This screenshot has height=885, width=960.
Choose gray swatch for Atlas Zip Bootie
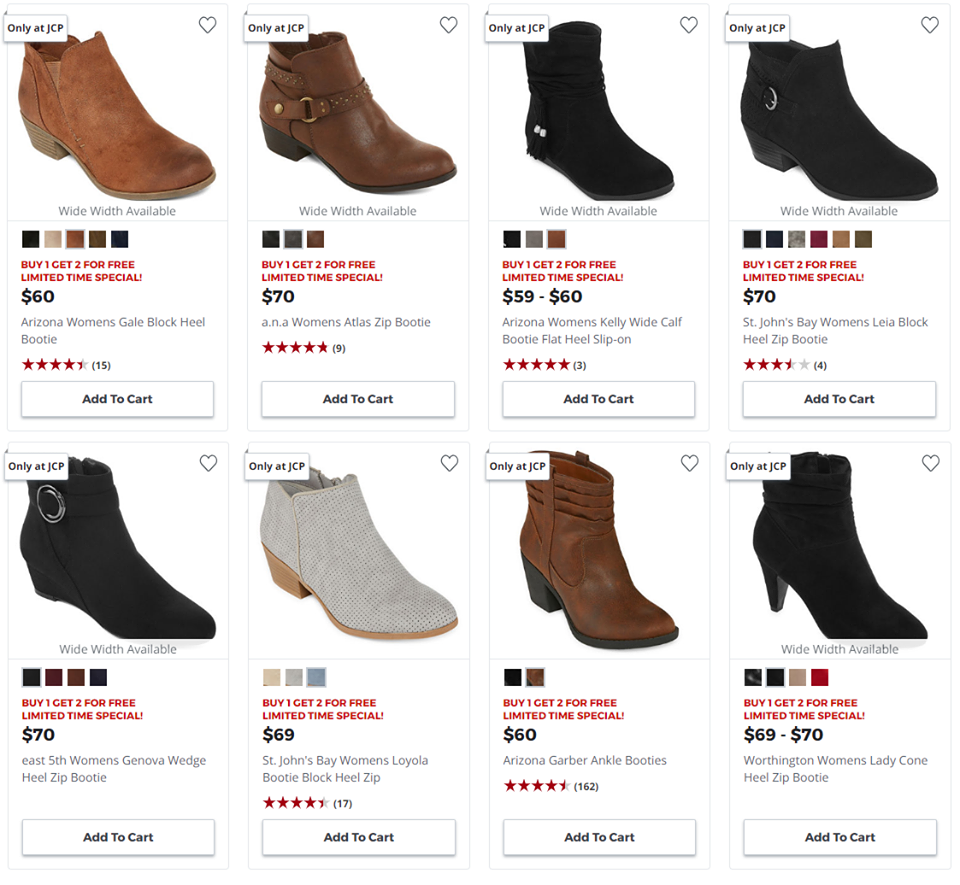point(293,239)
